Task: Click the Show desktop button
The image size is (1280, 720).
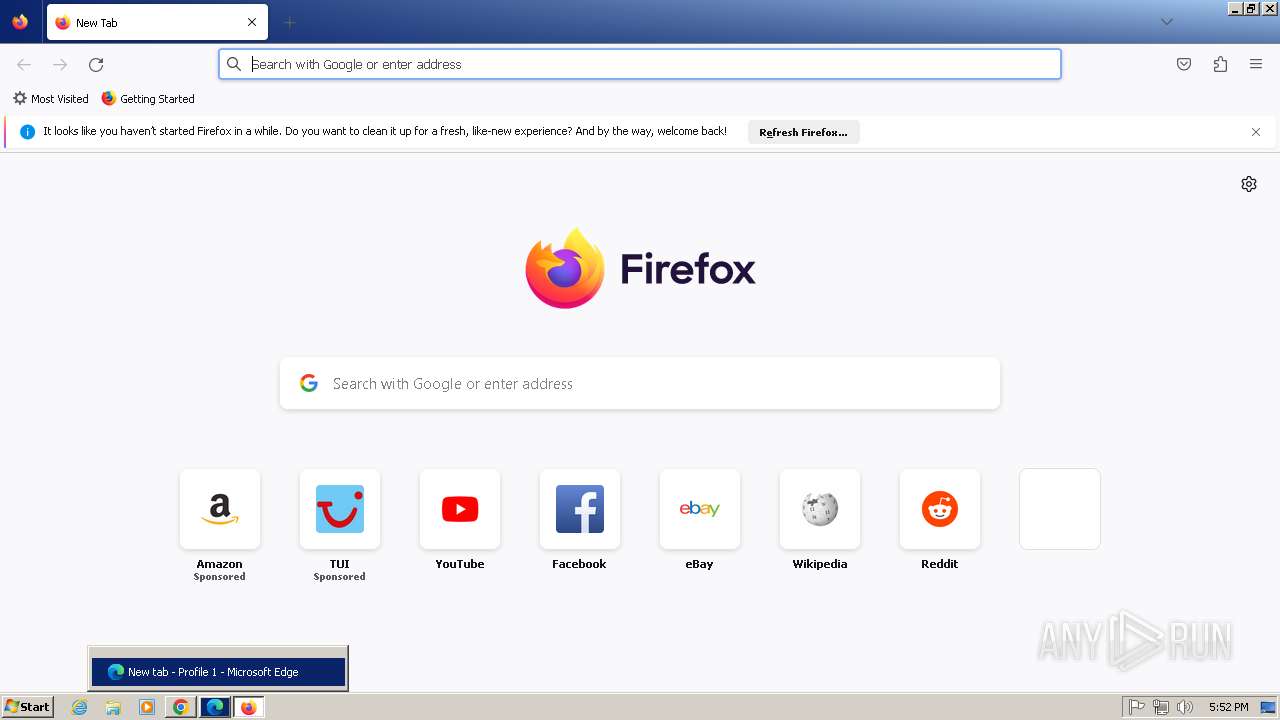Action: click(1269, 707)
